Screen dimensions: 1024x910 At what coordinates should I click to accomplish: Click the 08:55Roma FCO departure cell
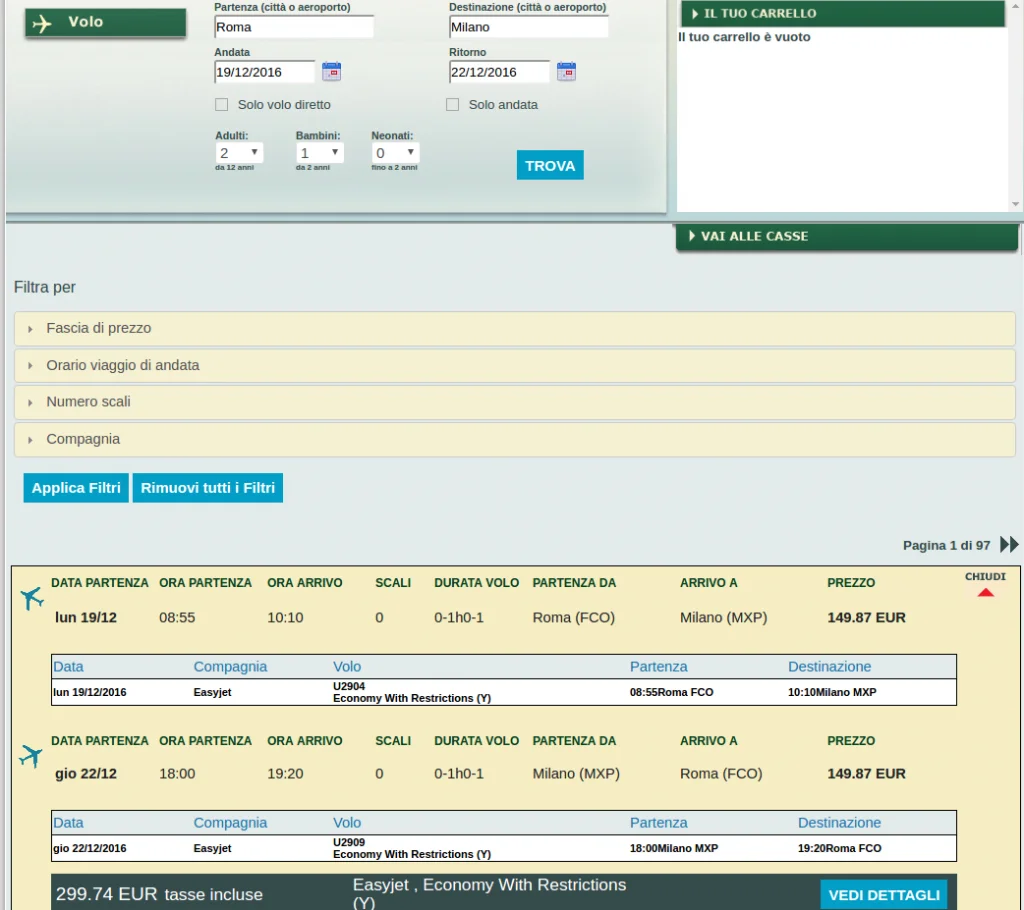click(671, 692)
